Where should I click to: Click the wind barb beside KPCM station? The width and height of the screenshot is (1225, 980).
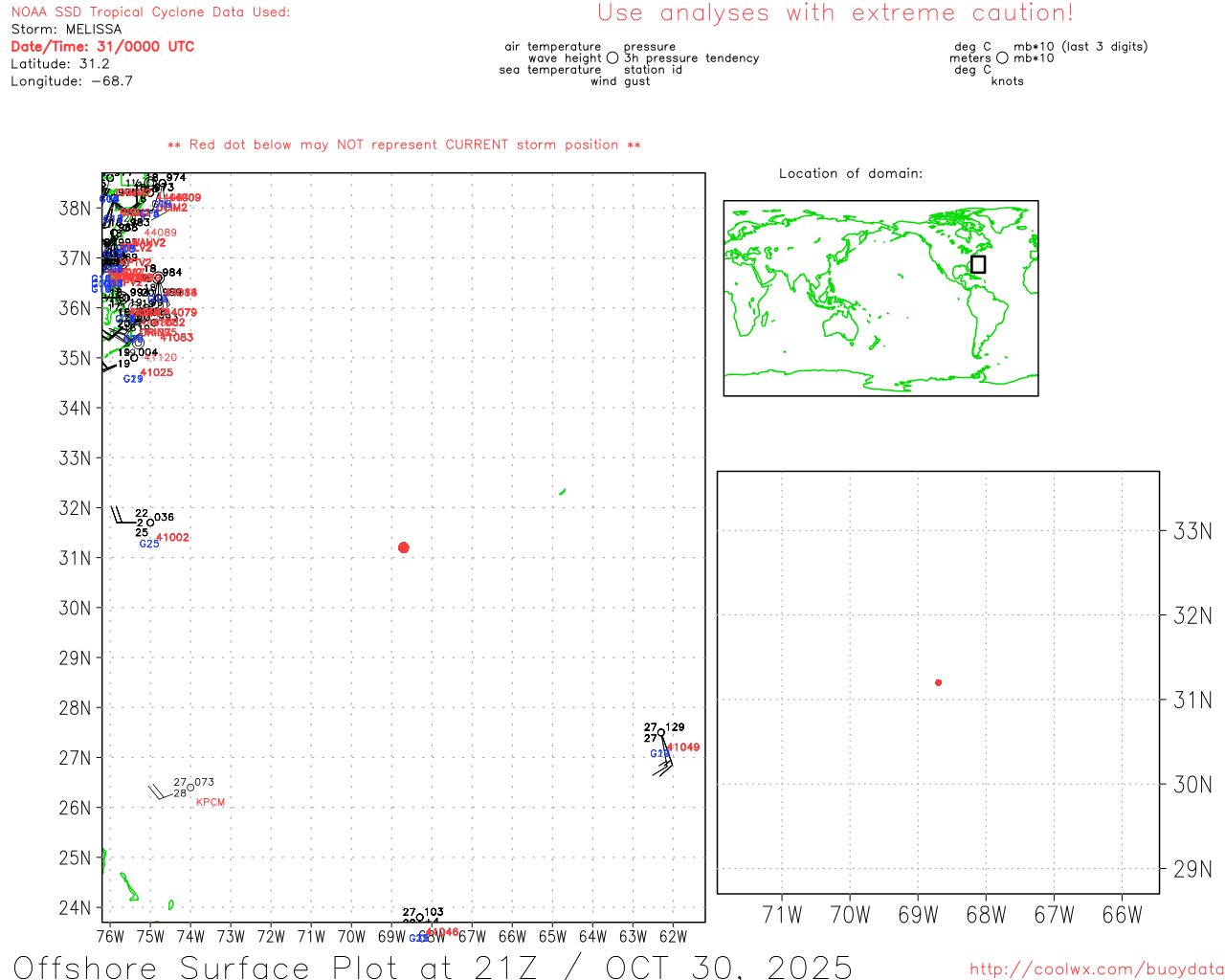[x=160, y=791]
